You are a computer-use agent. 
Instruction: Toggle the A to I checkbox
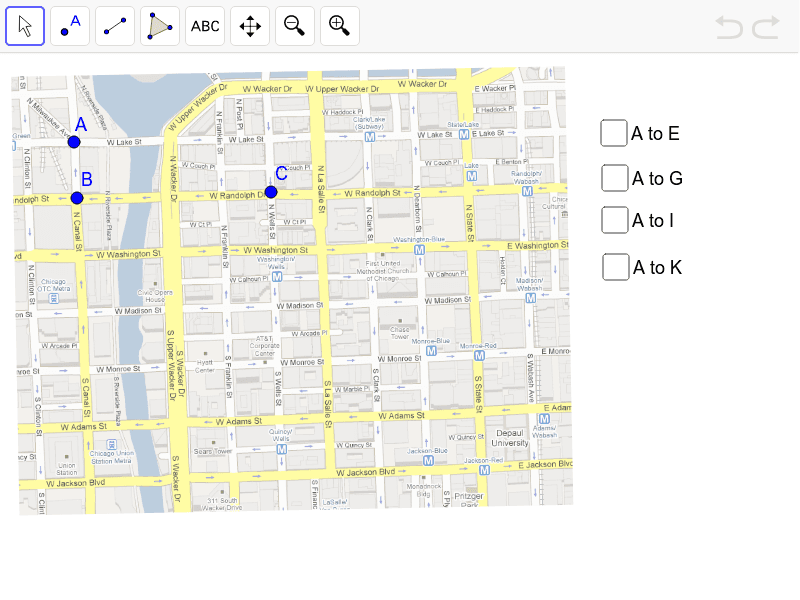pos(614,220)
